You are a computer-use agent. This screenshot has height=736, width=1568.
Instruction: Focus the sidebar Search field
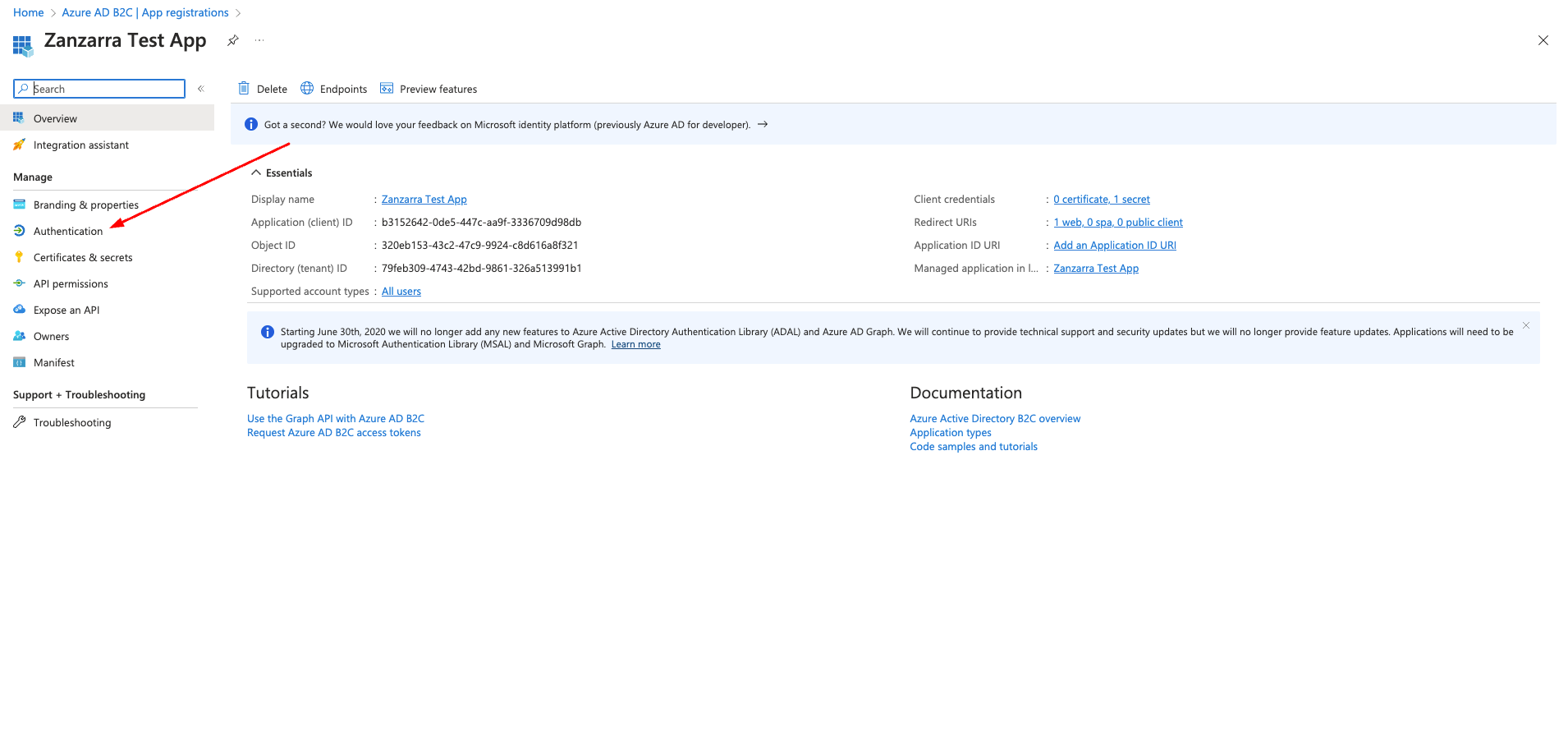tap(99, 89)
